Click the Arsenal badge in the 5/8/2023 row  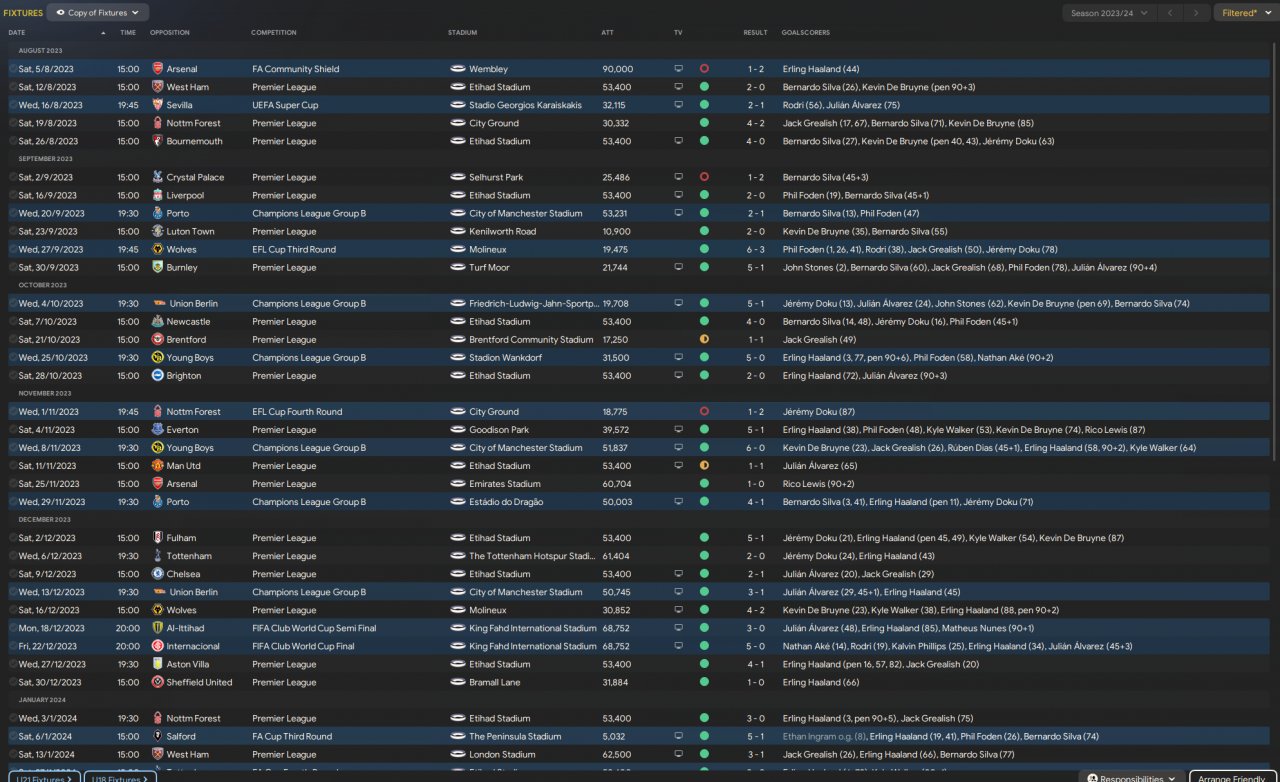pos(158,69)
